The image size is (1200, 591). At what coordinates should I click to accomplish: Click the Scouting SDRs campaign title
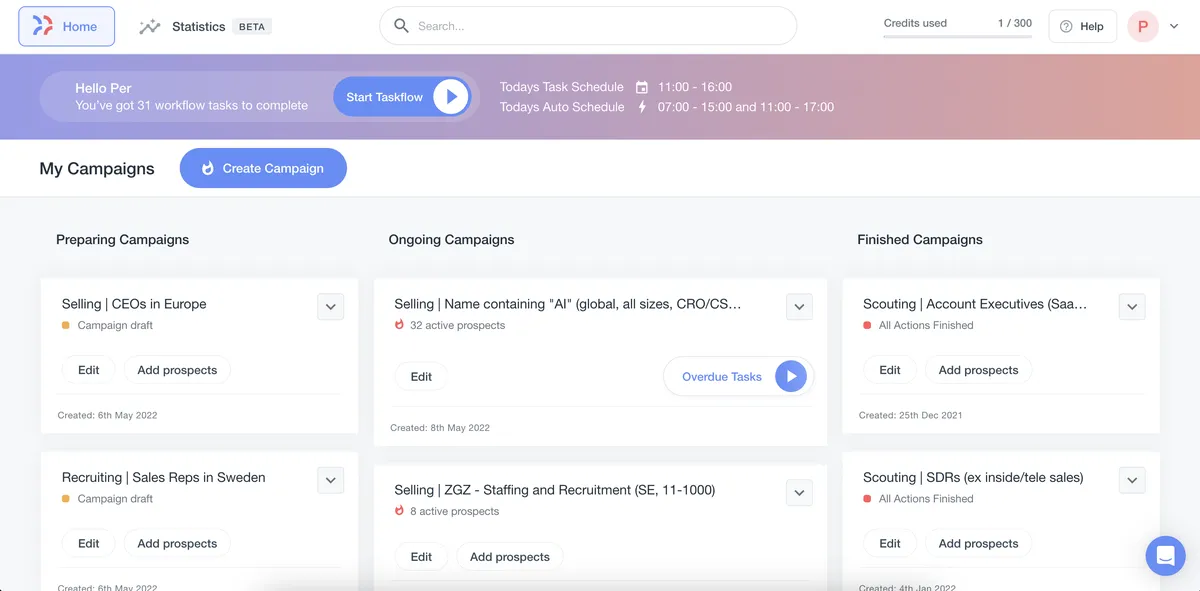[x=973, y=478]
